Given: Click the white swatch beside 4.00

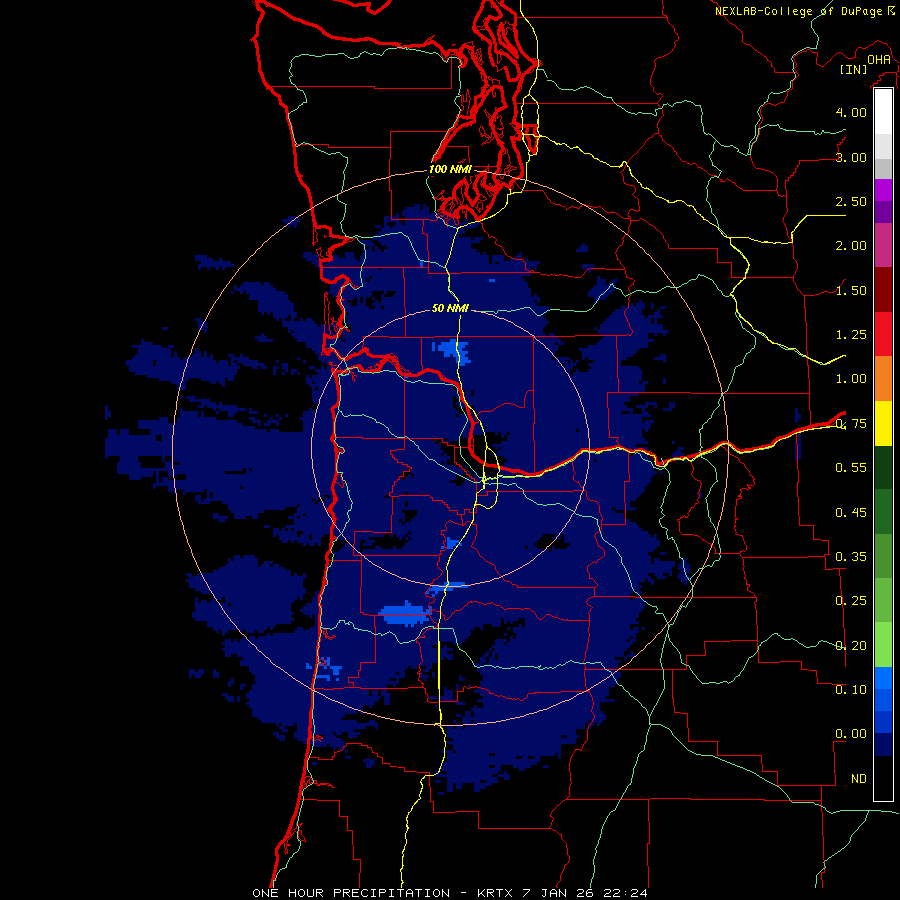Looking at the screenshot, I should [883, 111].
